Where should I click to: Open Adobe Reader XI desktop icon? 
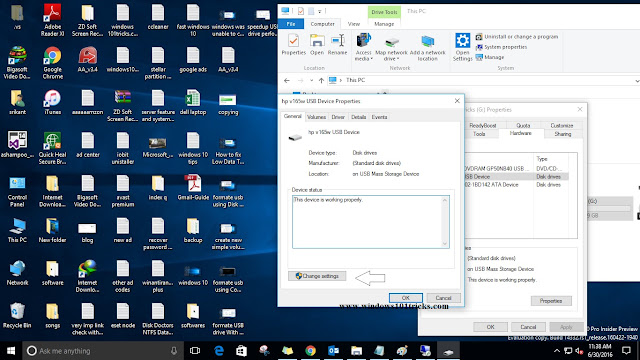point(52,20)
